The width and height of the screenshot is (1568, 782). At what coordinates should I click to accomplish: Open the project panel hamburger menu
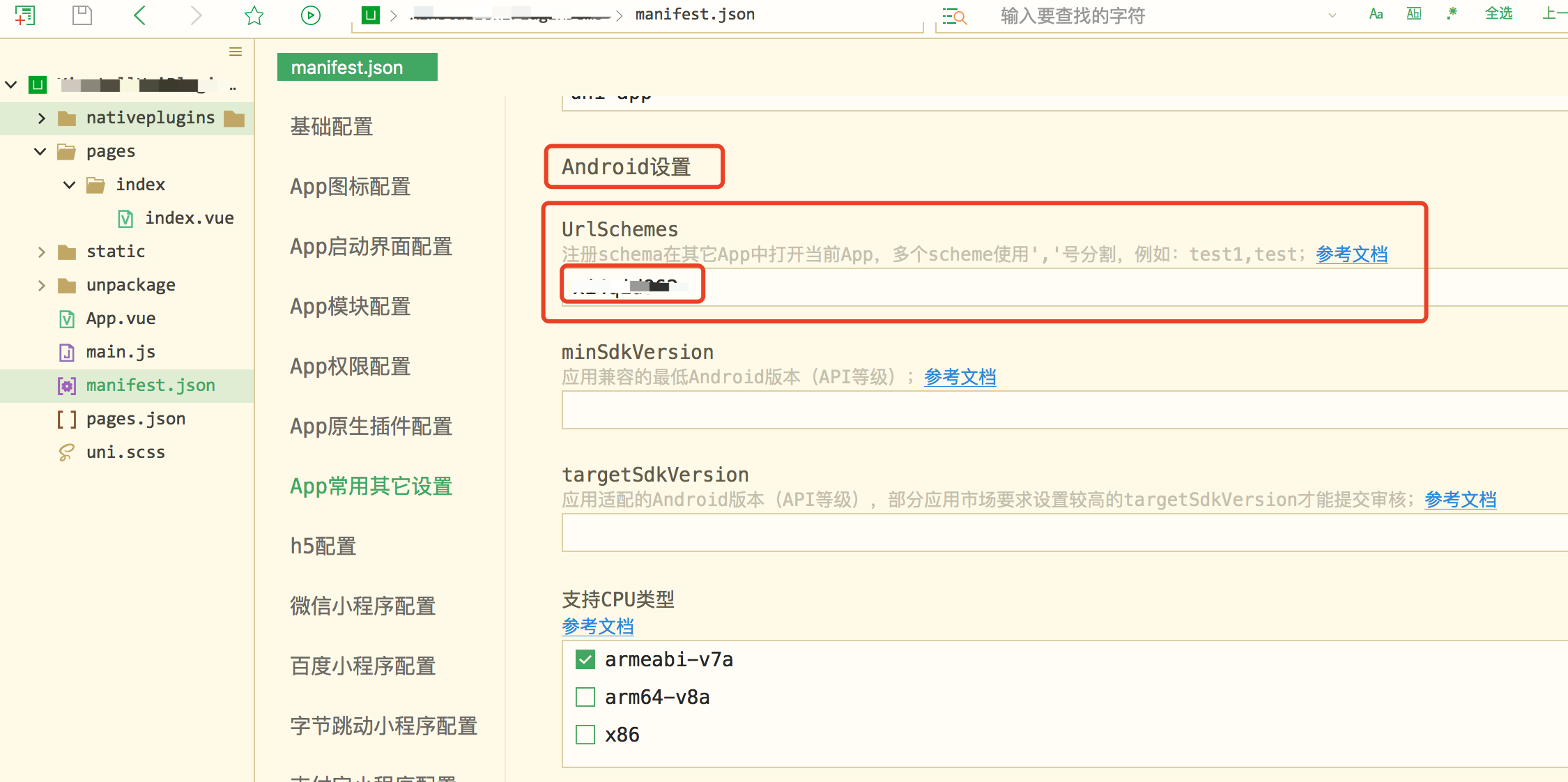[x=235, y=52]
